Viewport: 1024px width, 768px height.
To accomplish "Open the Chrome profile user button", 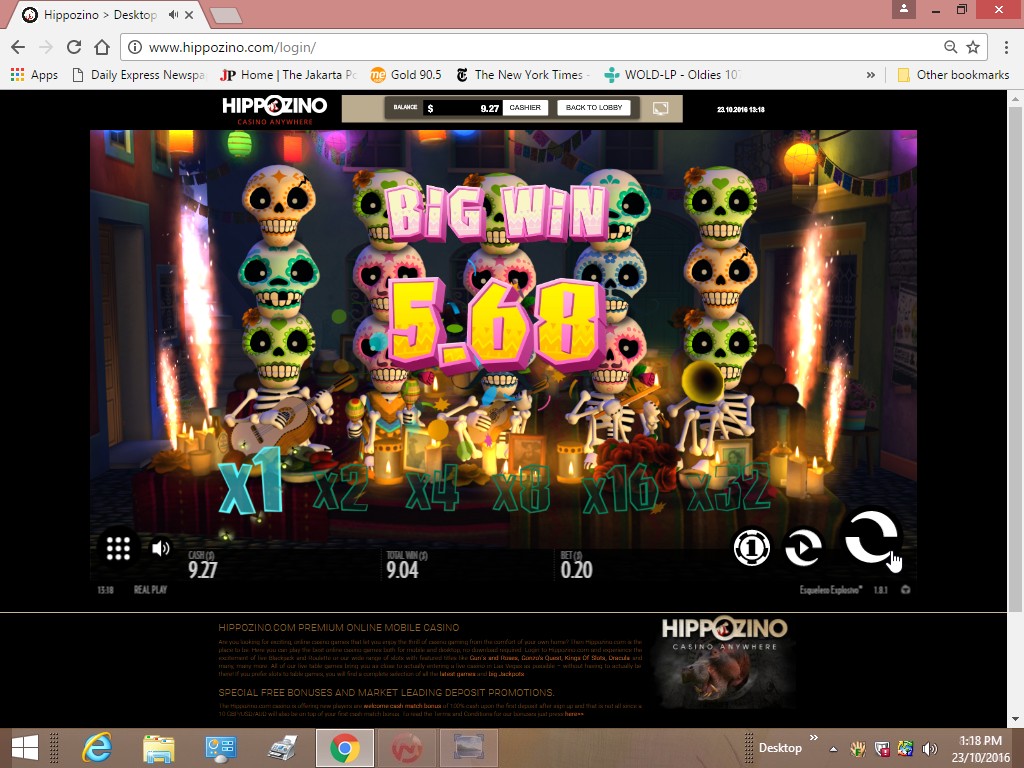I will tap(904, 9).
